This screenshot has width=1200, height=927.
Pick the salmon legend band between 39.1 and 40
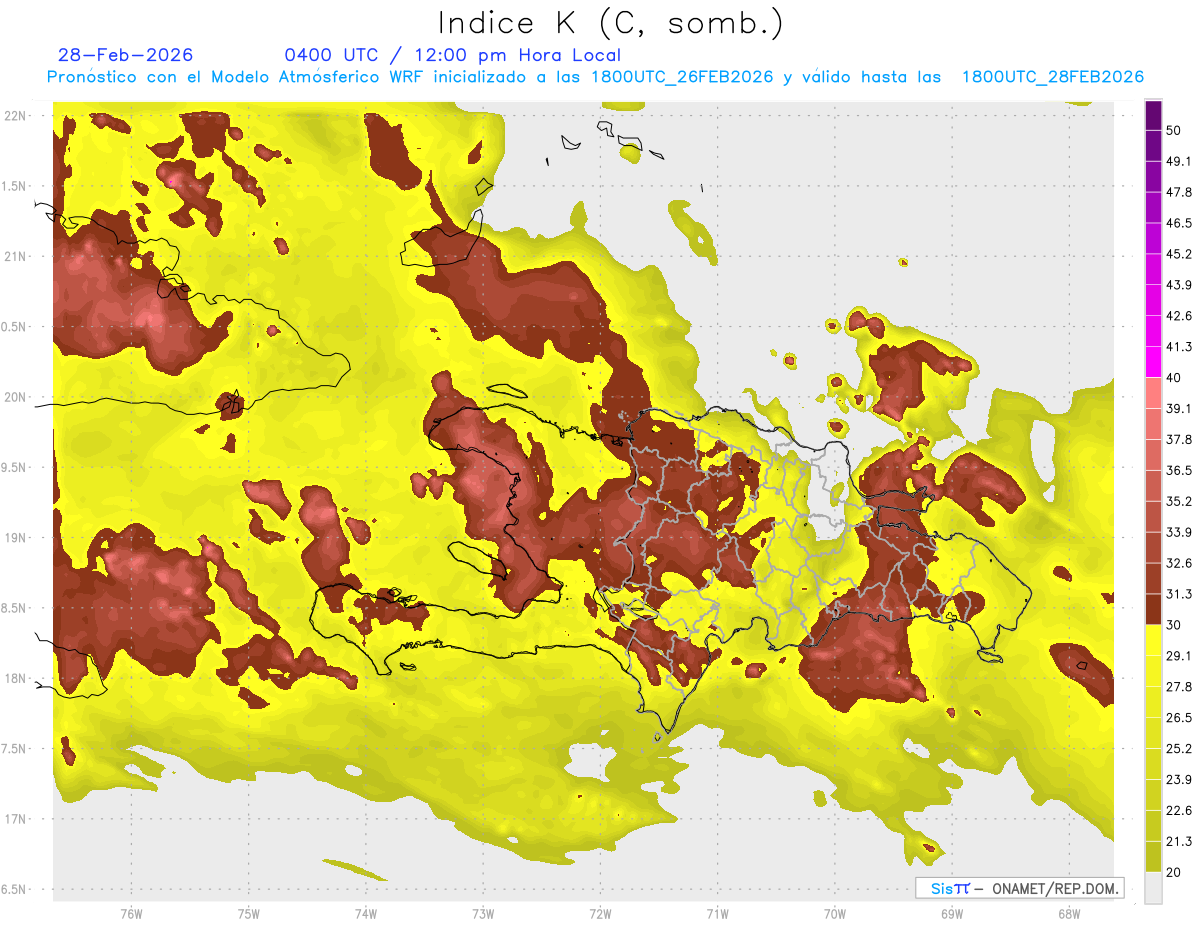[x=1153, y=393]
